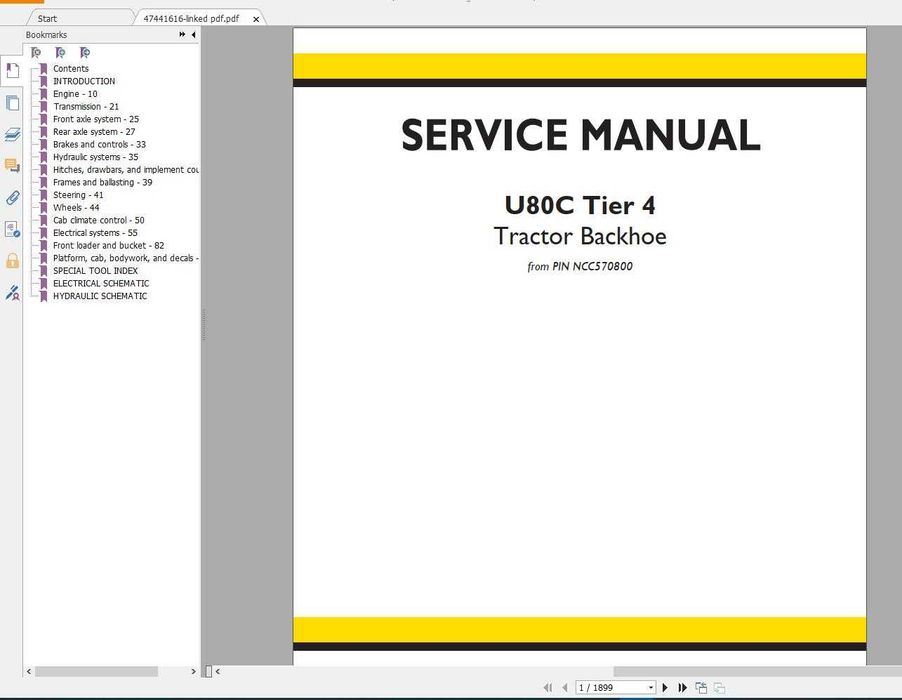Open the Brakes and controls - 33 bookmark

100,144
